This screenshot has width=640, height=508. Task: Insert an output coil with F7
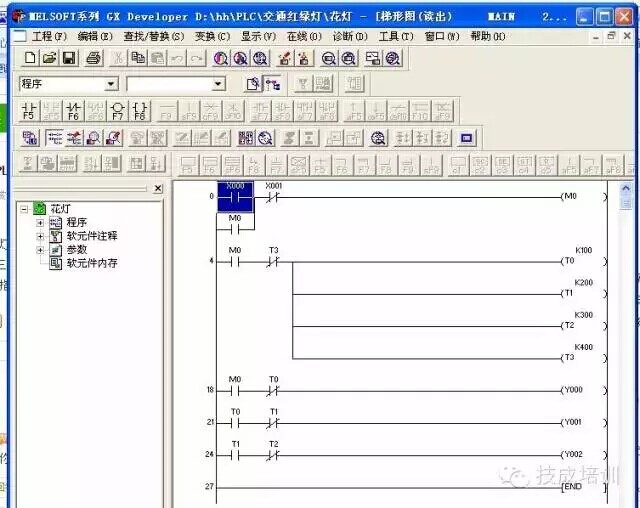click(118, 110)
